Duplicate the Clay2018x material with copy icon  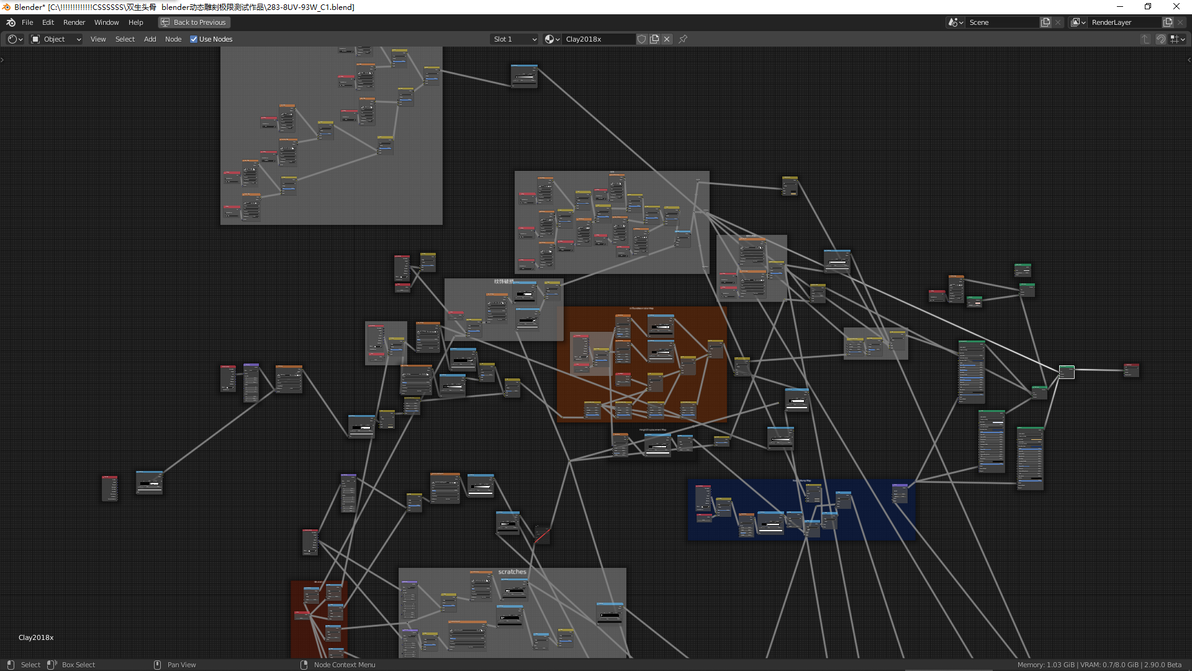(x=654, y=40)
